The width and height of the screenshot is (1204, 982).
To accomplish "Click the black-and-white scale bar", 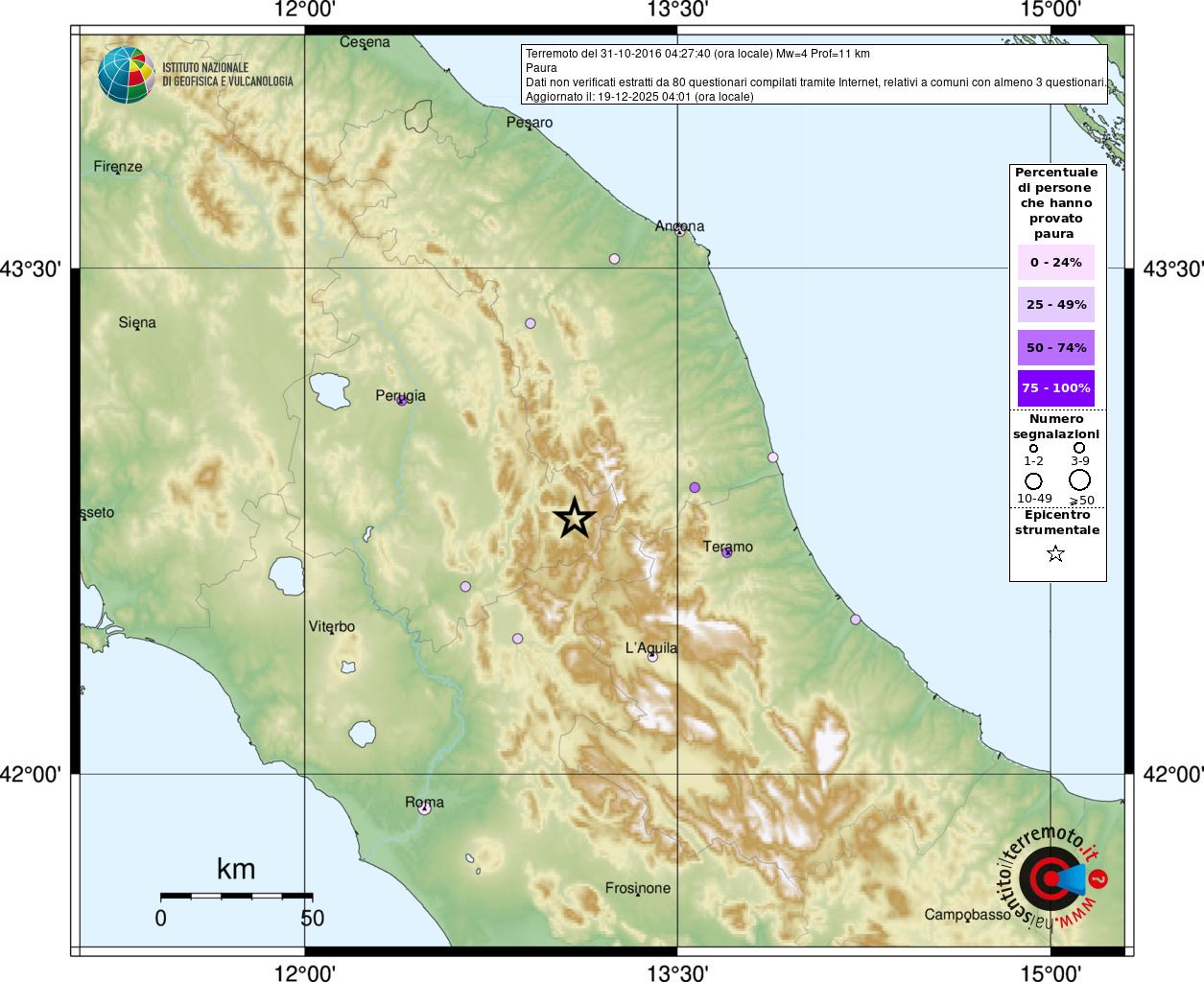I will [x=236, y=896].
